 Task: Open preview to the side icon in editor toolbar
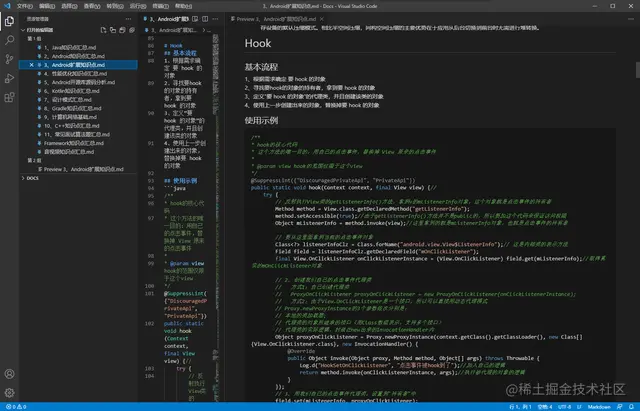pos(195,19)
